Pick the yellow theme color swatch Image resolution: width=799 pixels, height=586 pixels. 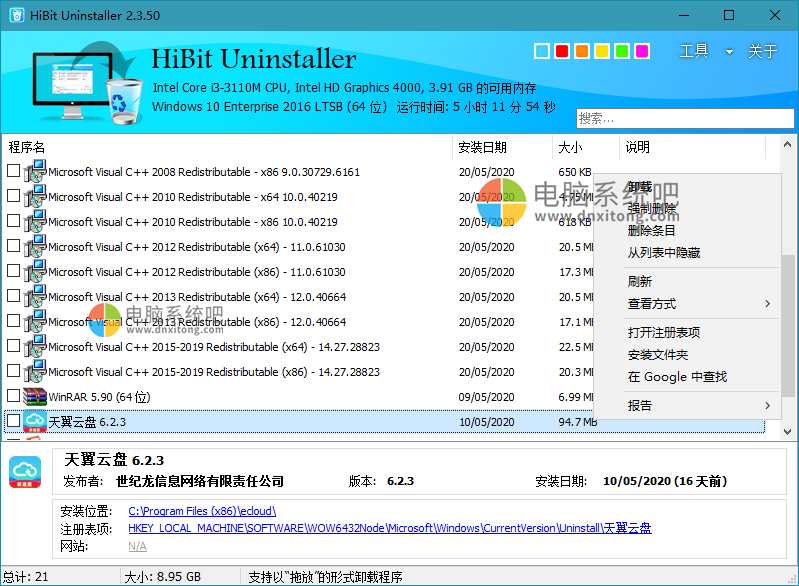[602, 51]
